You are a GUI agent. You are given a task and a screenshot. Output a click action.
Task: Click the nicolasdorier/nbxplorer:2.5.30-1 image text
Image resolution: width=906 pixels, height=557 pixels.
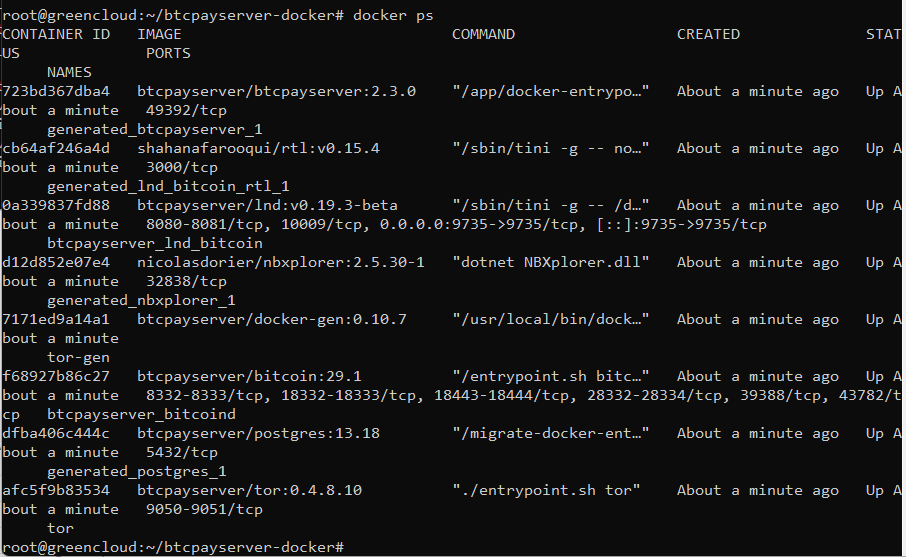[280, 262]
